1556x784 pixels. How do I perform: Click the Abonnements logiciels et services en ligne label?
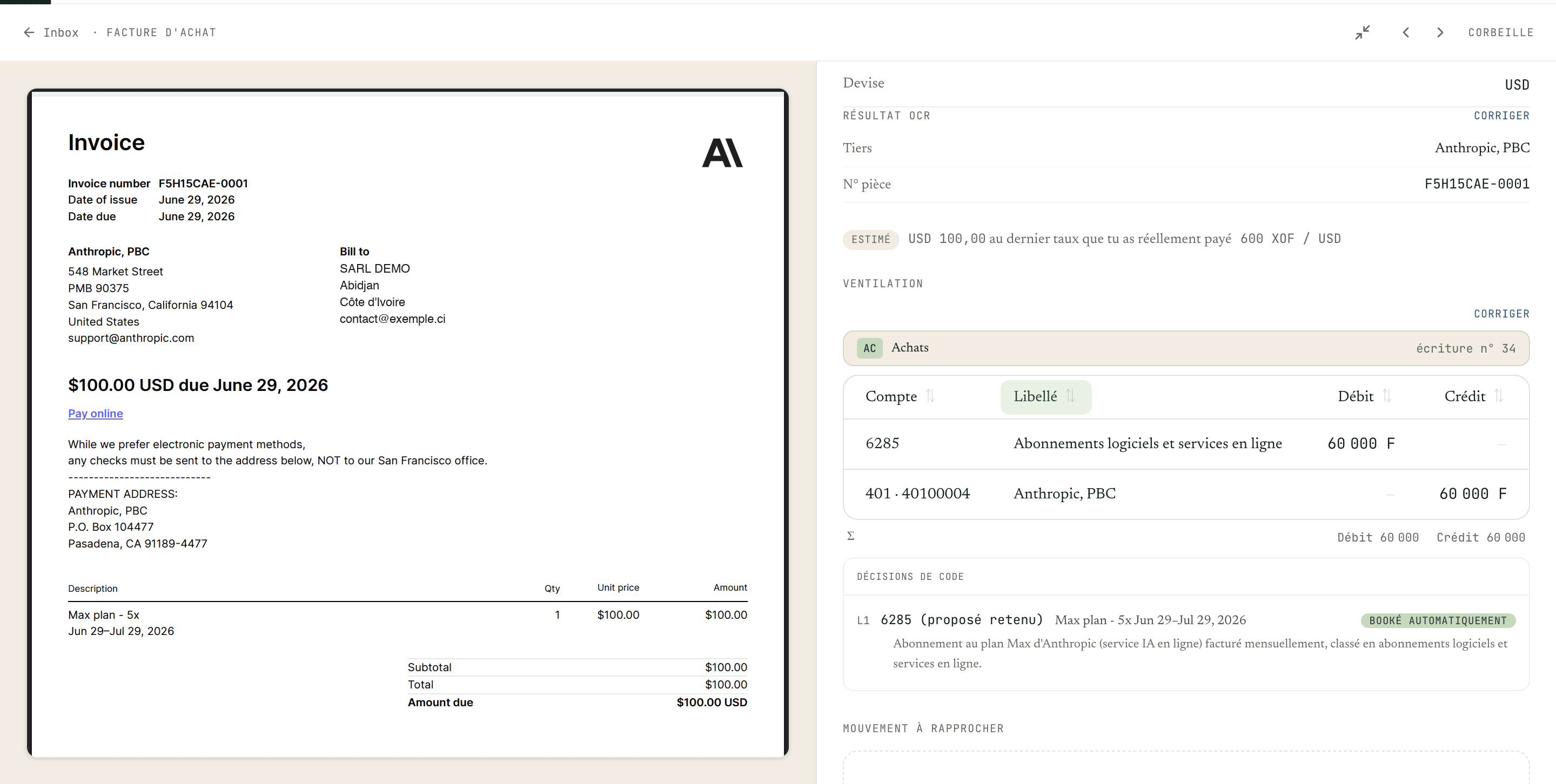click(x=1147, y=444)
